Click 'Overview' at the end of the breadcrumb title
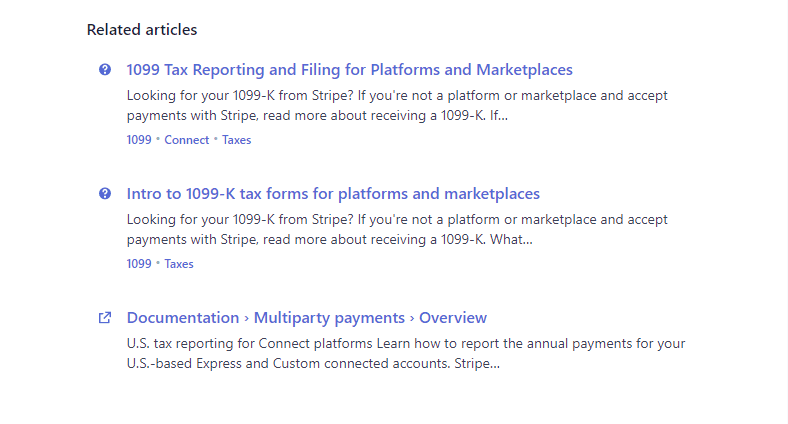788x424 pixels. [453, 318]
